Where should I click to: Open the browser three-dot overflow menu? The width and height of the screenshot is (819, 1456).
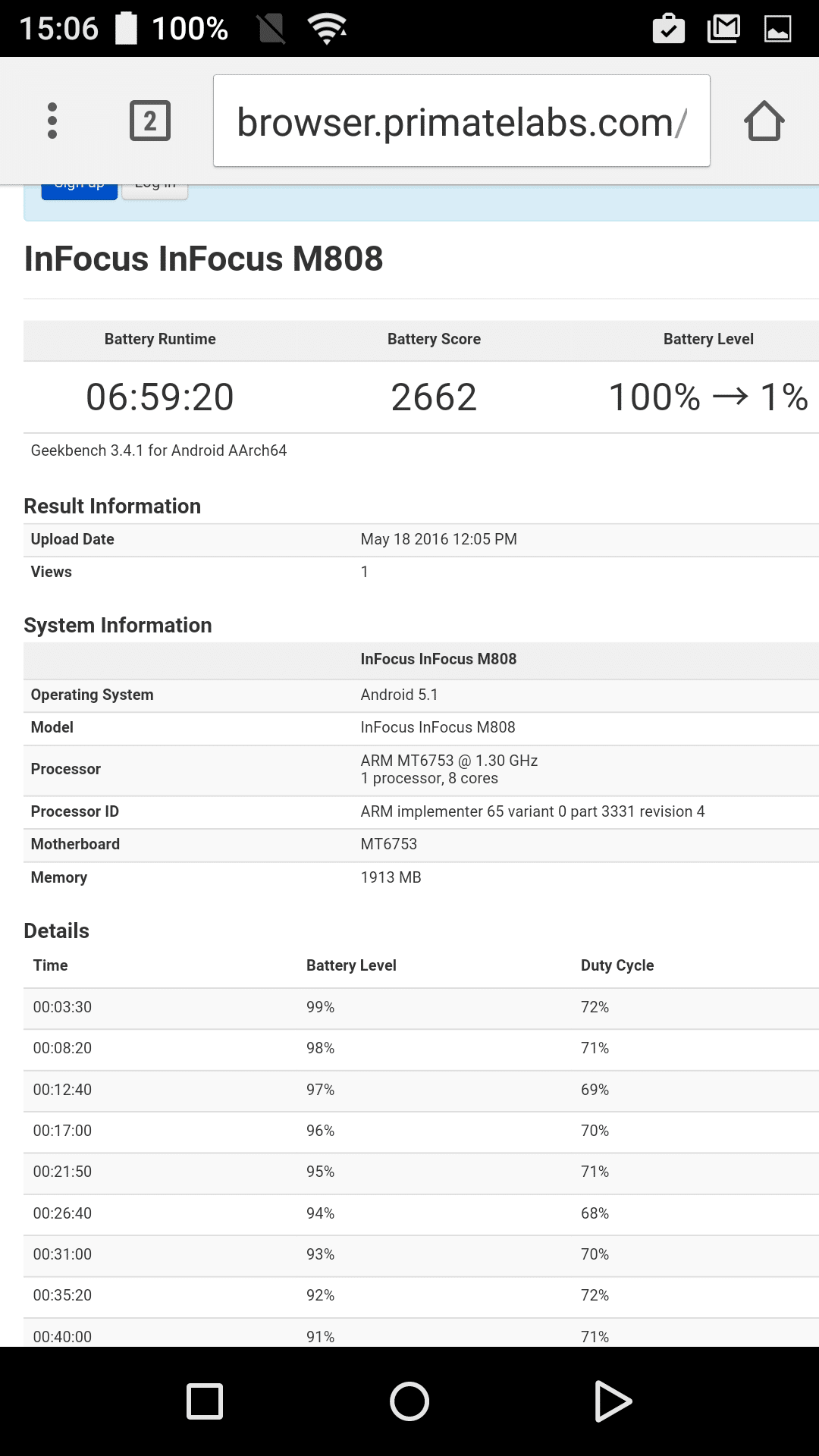coord(52,121)
